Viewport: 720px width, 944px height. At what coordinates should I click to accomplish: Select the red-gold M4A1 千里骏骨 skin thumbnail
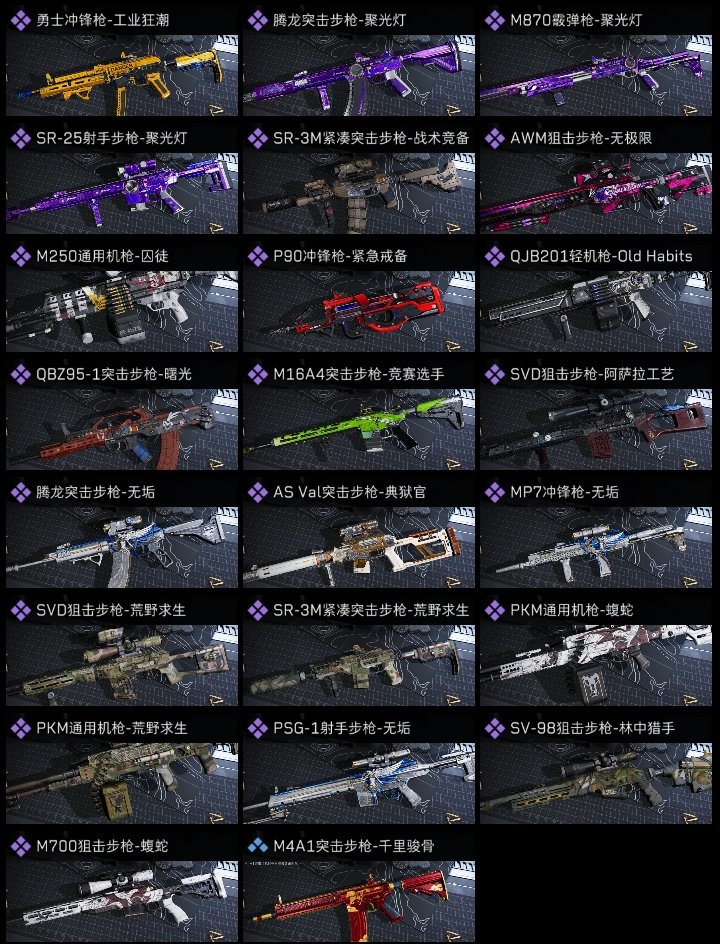(x=359, y=901)
